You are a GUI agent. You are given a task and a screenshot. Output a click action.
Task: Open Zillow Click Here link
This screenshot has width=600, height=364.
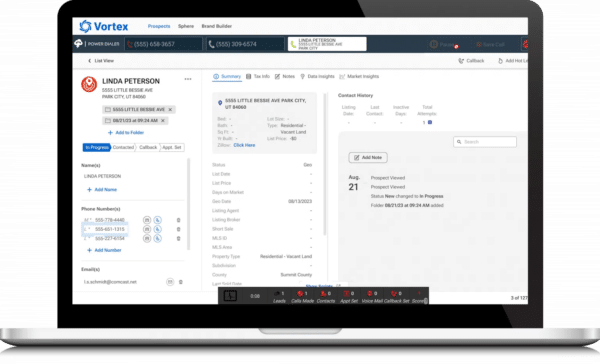click(244, 145)
